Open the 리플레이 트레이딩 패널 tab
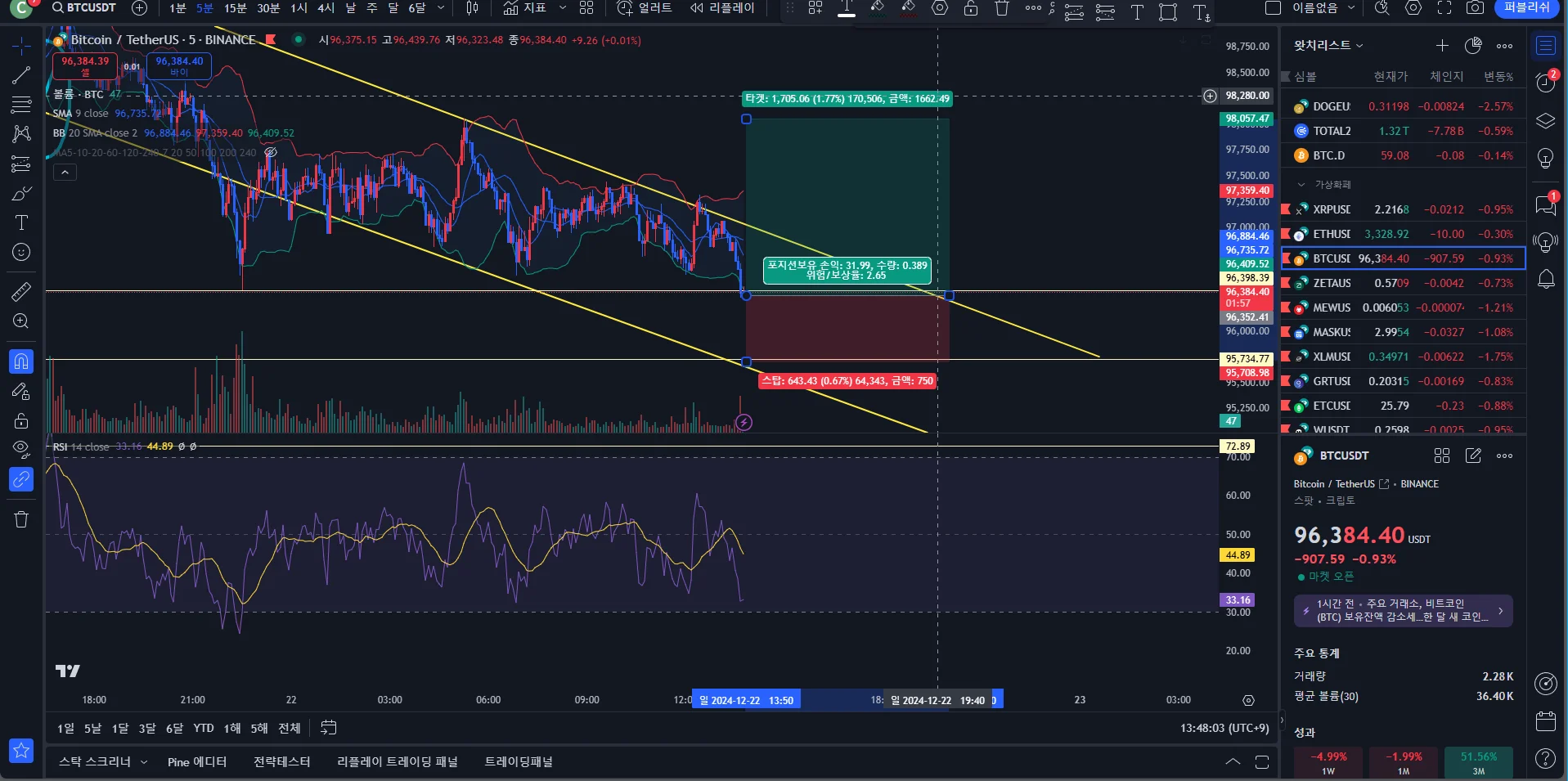1568x781 pixels. (x=398, y=761)
